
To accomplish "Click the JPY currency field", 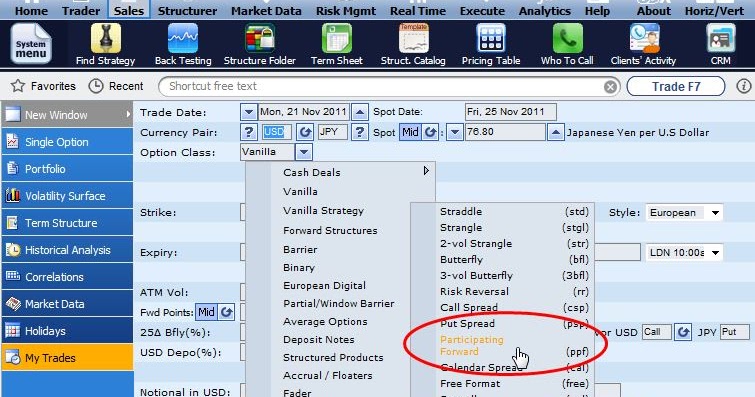I will [332, 132].
